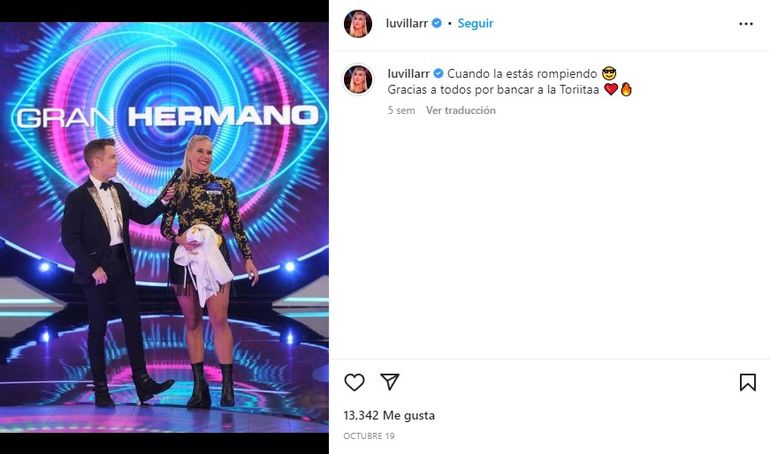Click the fire emoji in caption

point(626,89)
